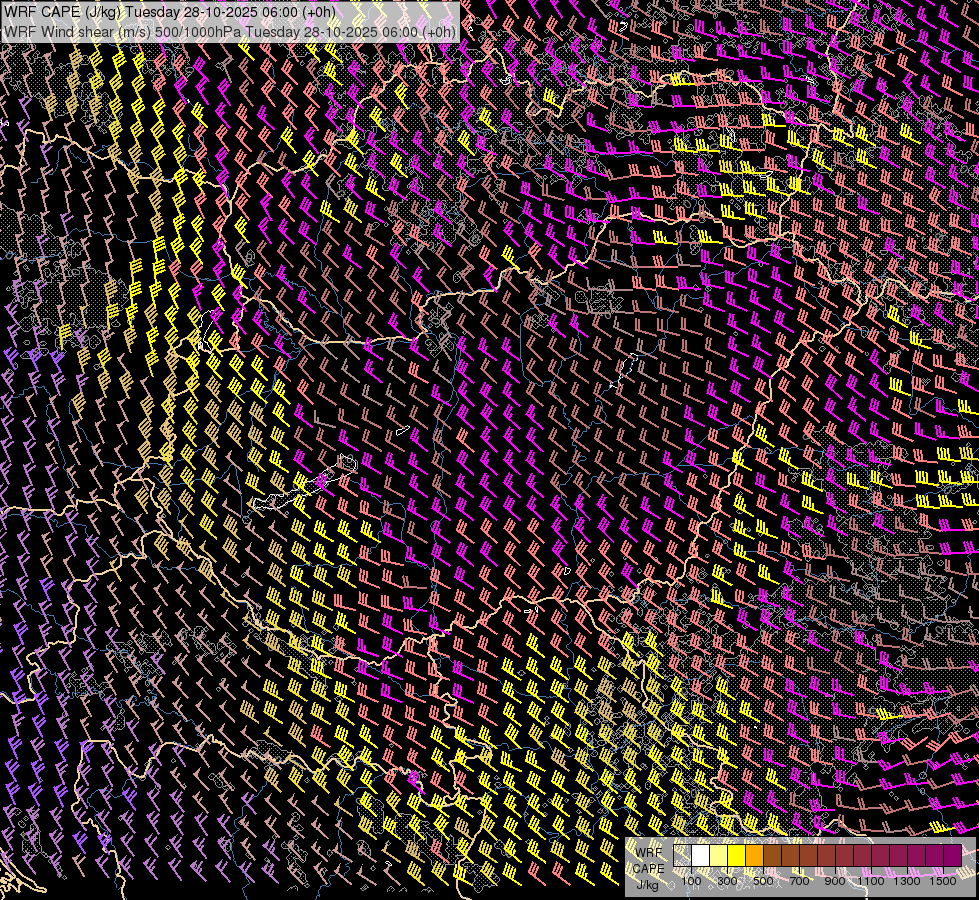Click the 1300 value on the legend

coord(907,881)
